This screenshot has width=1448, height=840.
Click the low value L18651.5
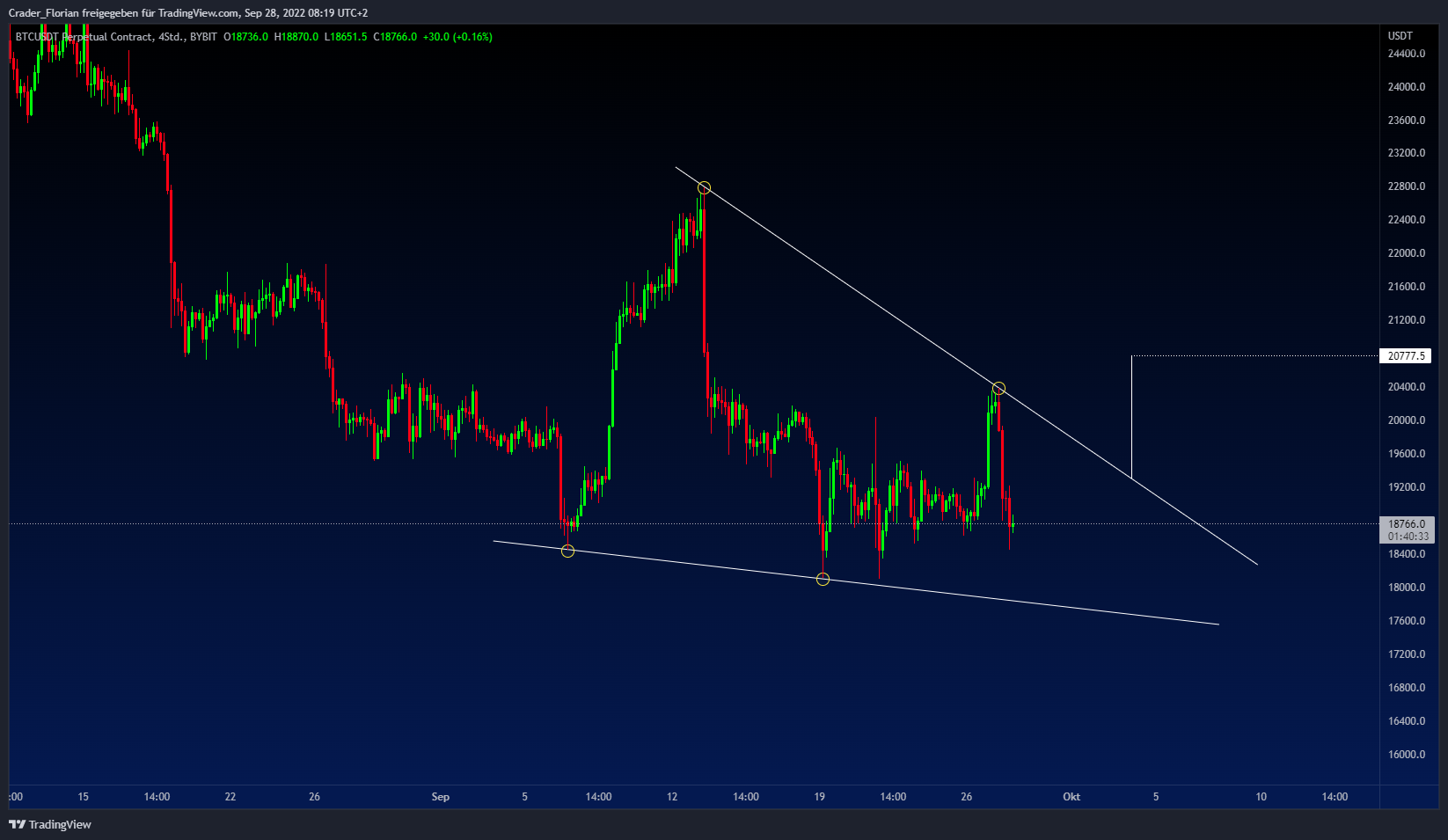346,37
